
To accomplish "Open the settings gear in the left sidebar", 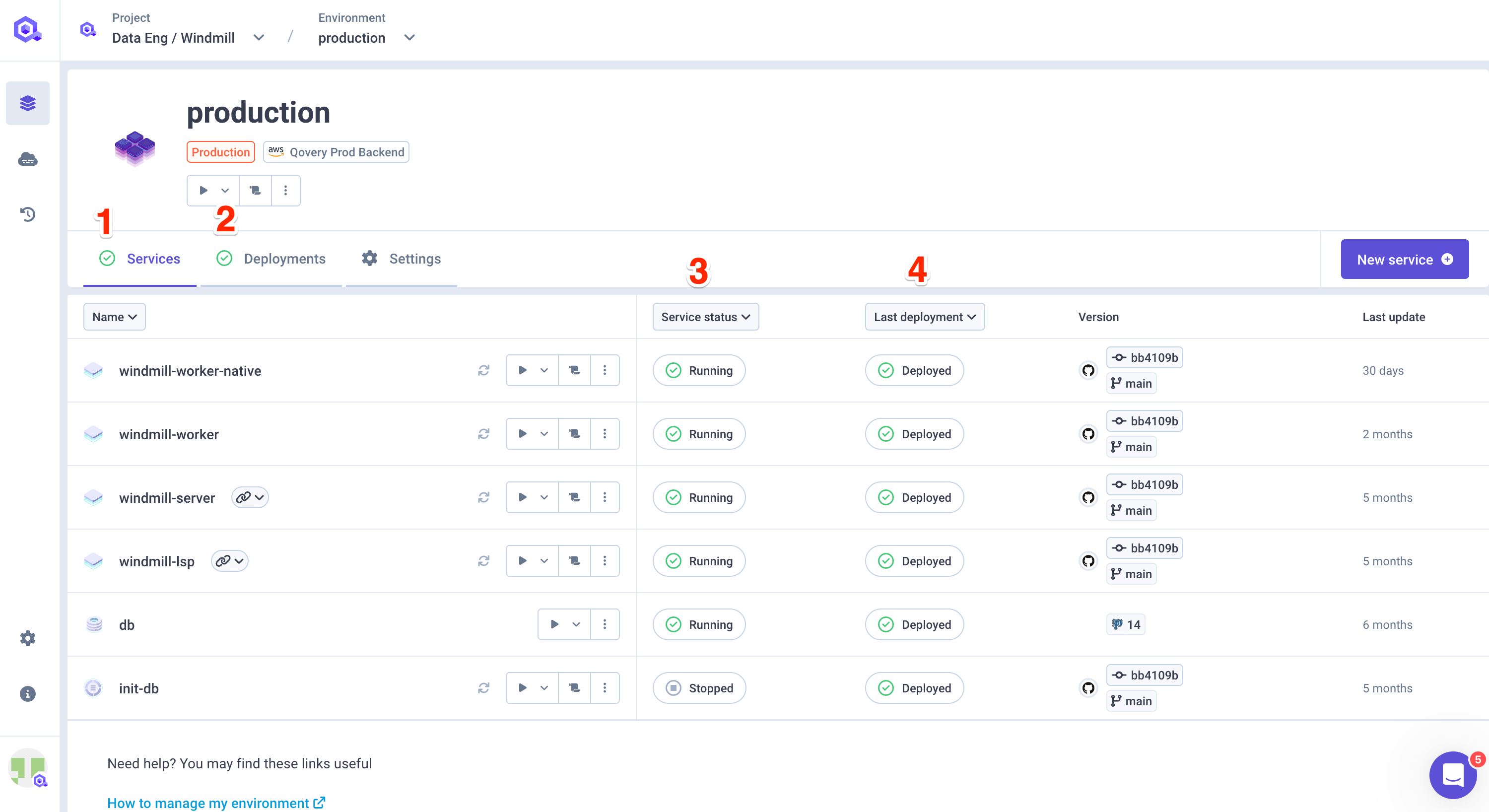I will [28, 638].
